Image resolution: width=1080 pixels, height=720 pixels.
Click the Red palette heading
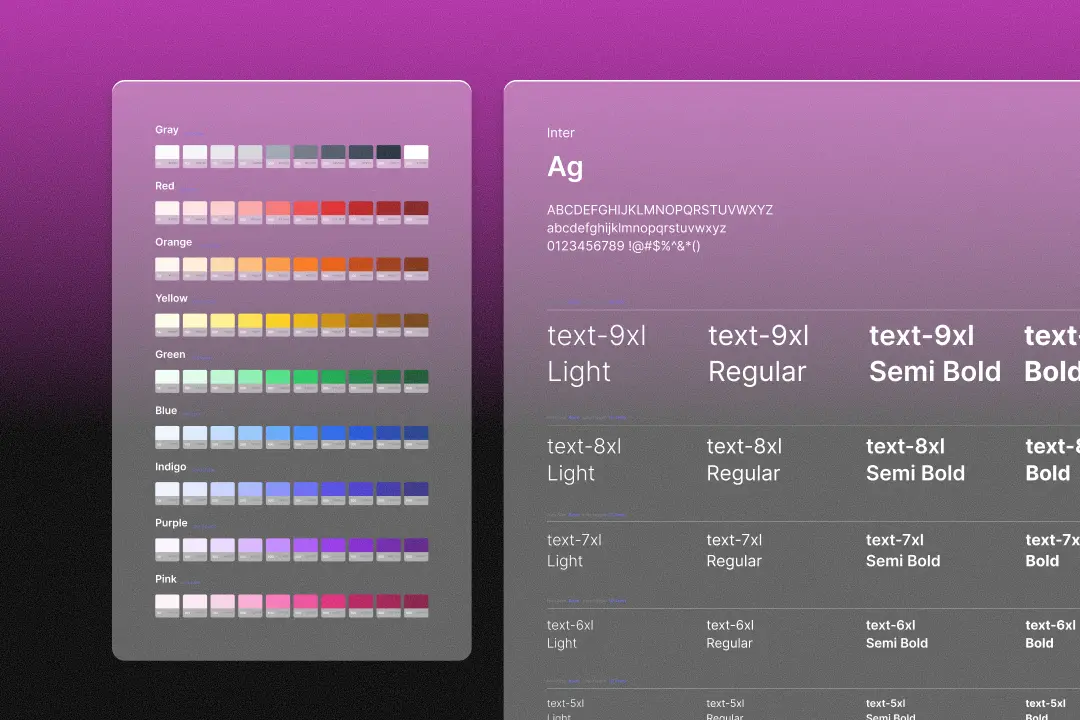165,186
